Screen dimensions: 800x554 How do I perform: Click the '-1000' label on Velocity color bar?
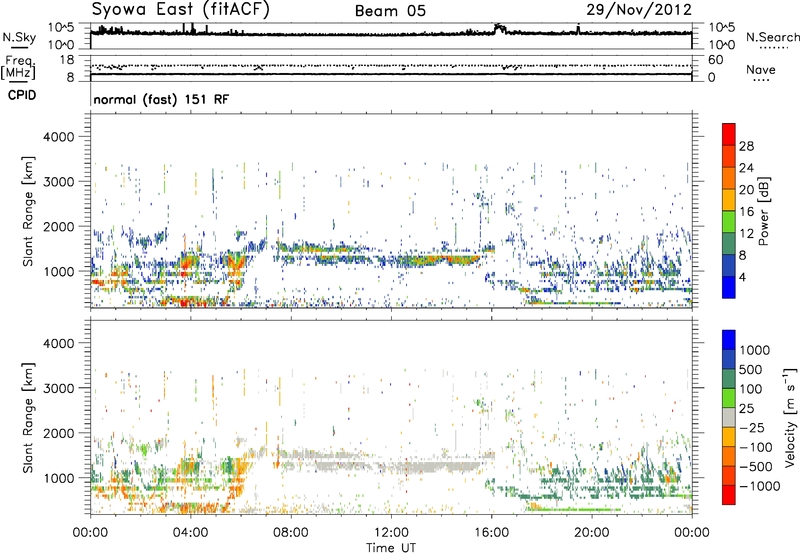pos(760,486)
